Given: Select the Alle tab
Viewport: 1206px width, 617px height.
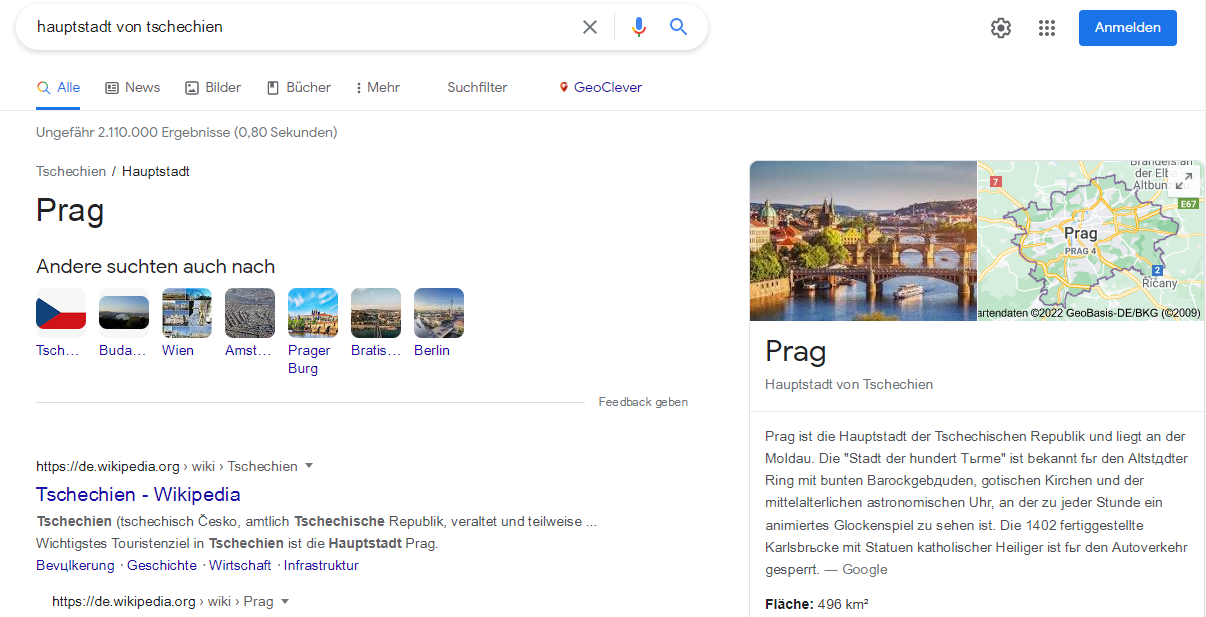Looking at the screenshot, I should coord(58,88).
